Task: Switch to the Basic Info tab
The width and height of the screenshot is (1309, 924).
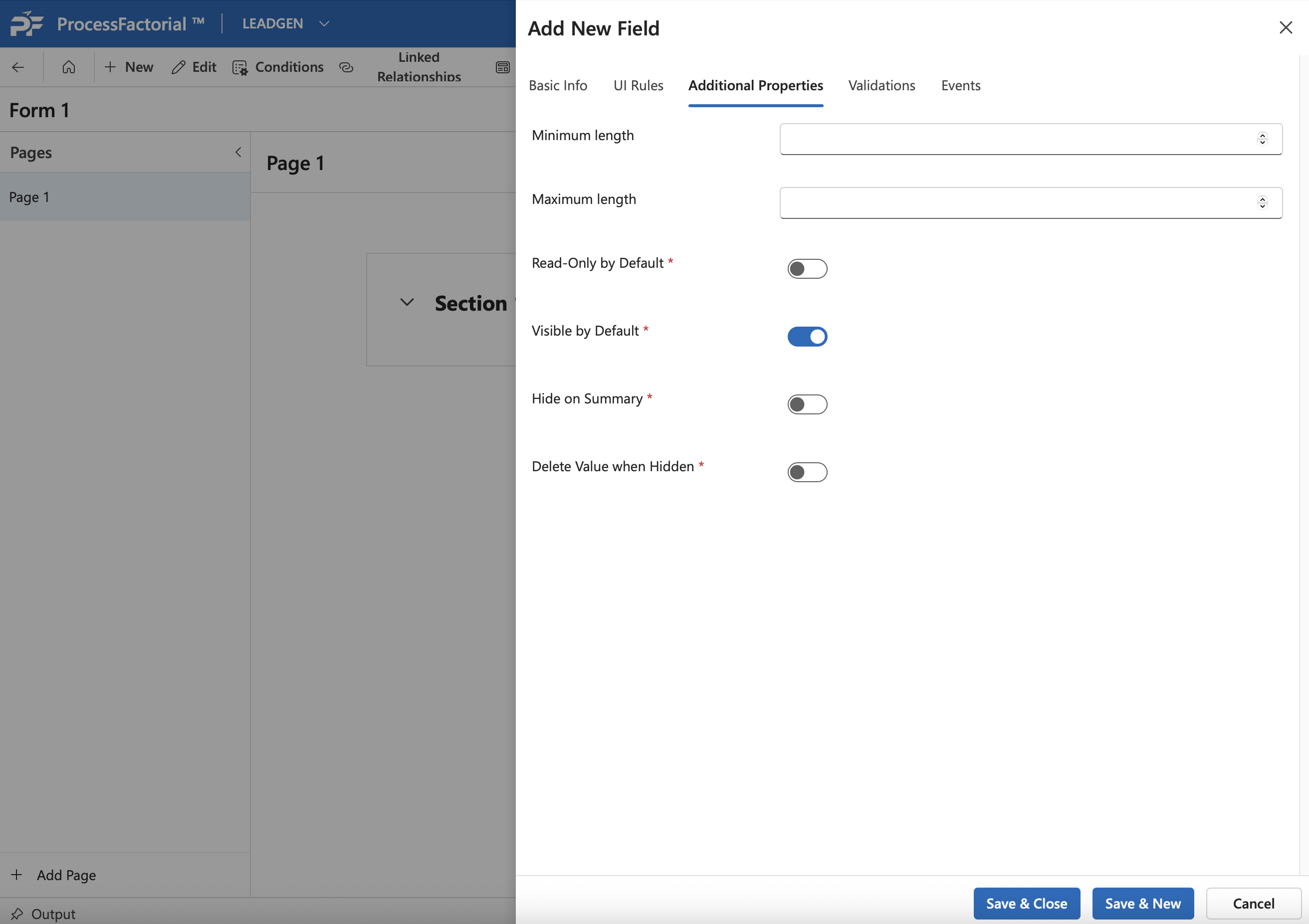Action: pyautogui.click(x=558, y=85)
